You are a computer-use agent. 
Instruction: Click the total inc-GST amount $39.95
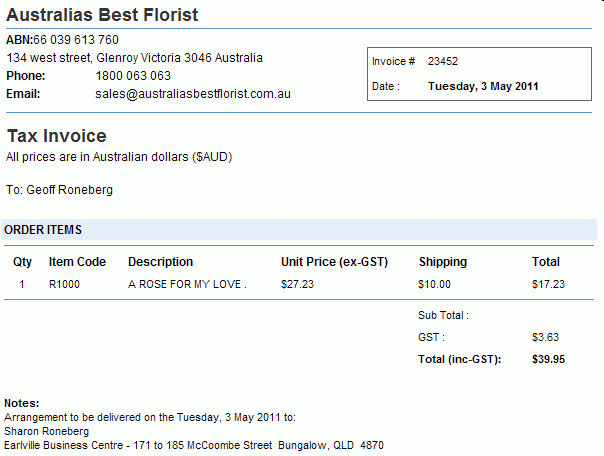[x=548, y=359]
